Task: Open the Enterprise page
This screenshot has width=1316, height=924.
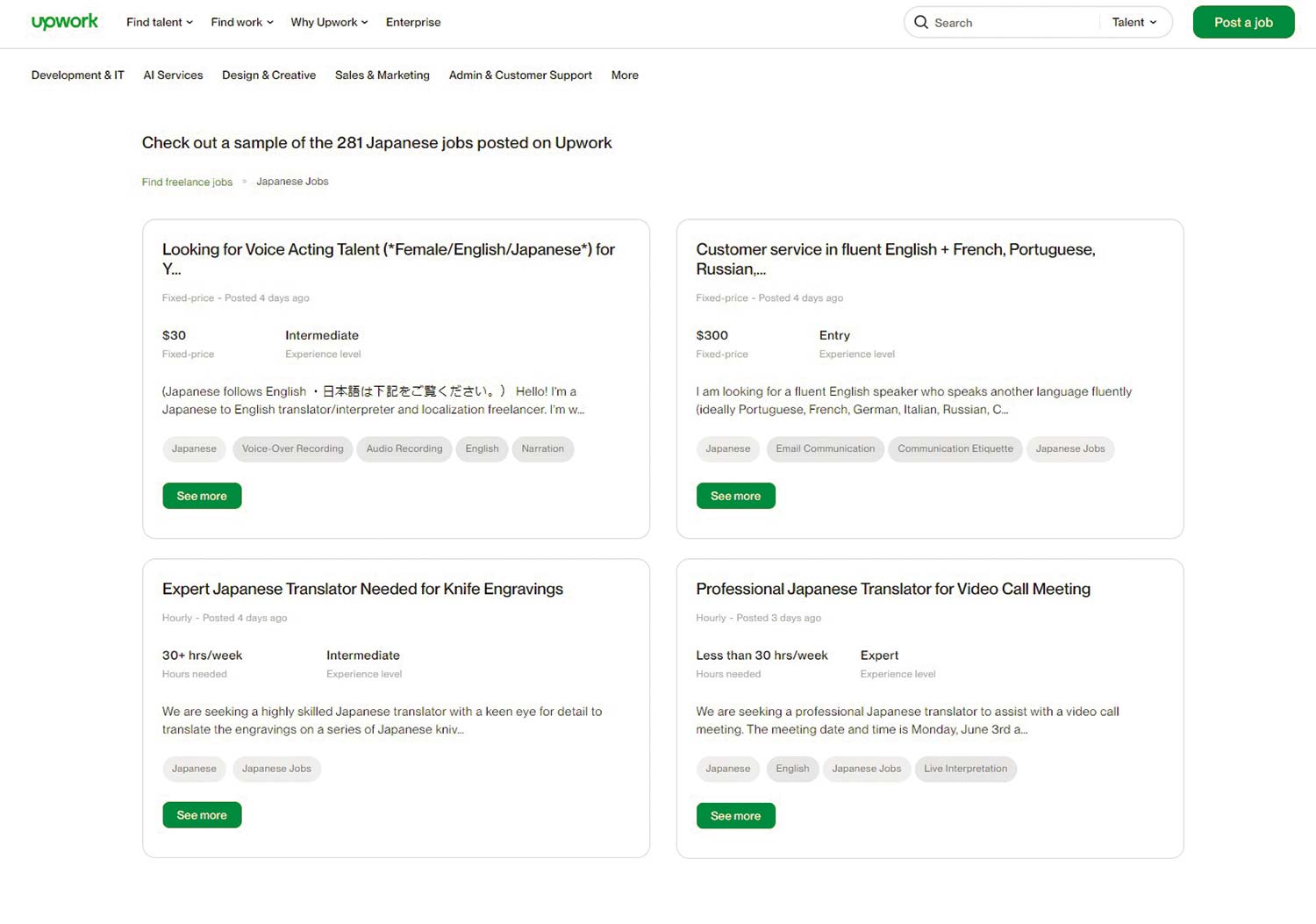Action: pos(413,22)
